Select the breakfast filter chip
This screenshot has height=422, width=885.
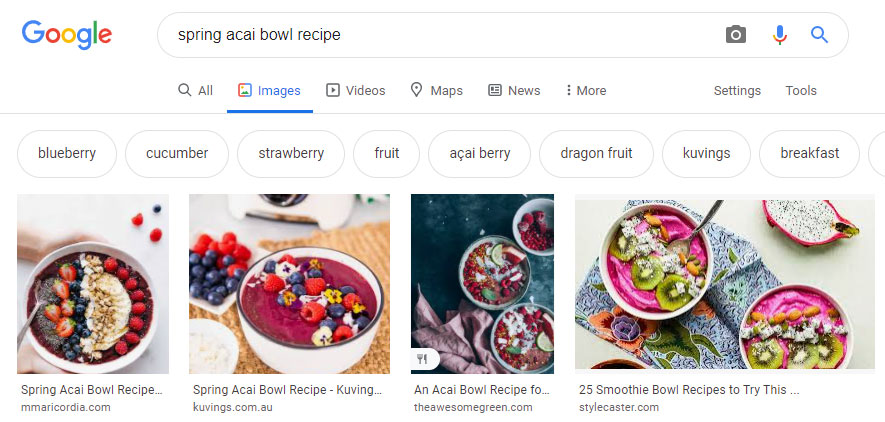coord(809,153)
